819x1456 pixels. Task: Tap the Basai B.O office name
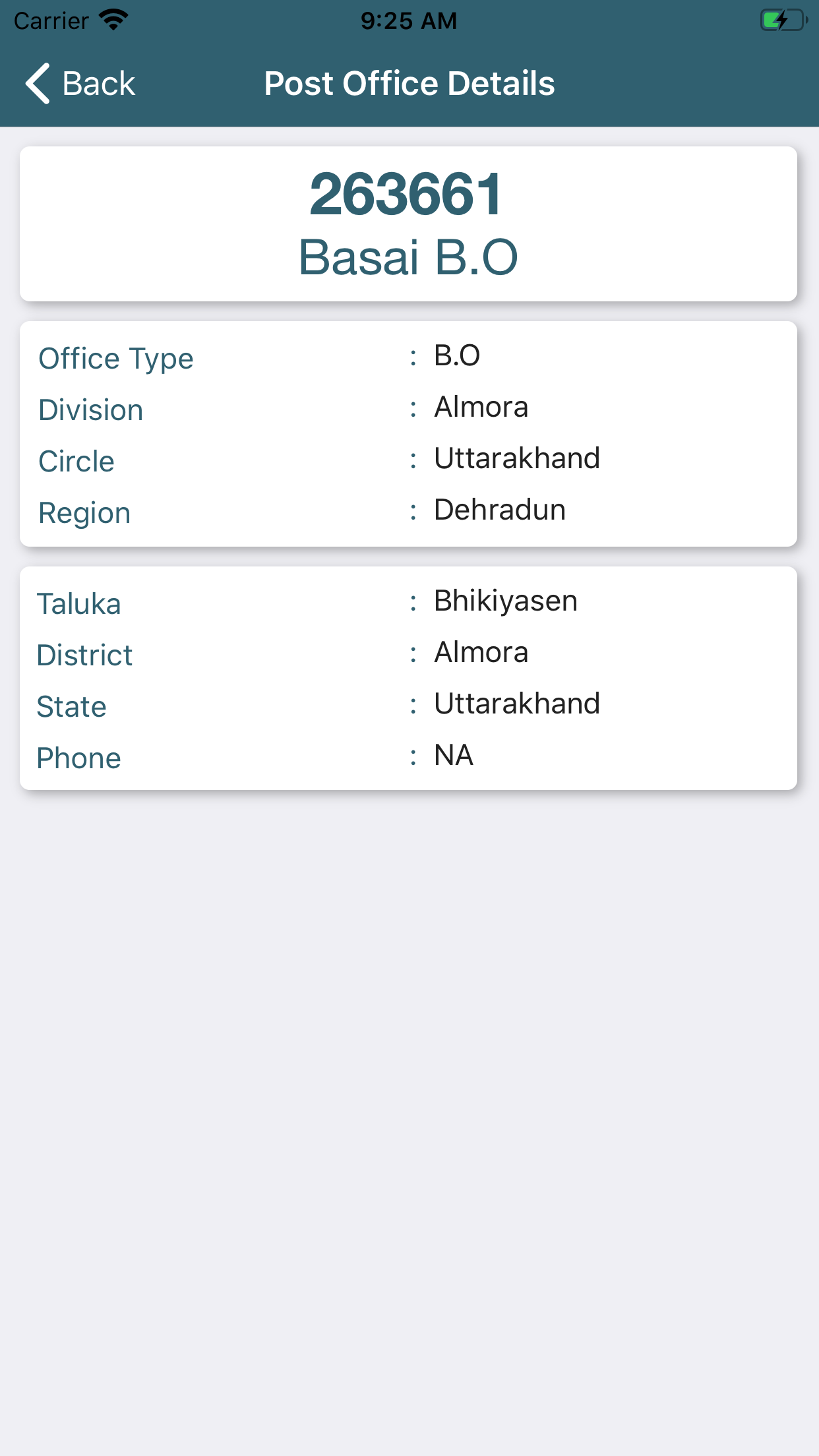408,257
